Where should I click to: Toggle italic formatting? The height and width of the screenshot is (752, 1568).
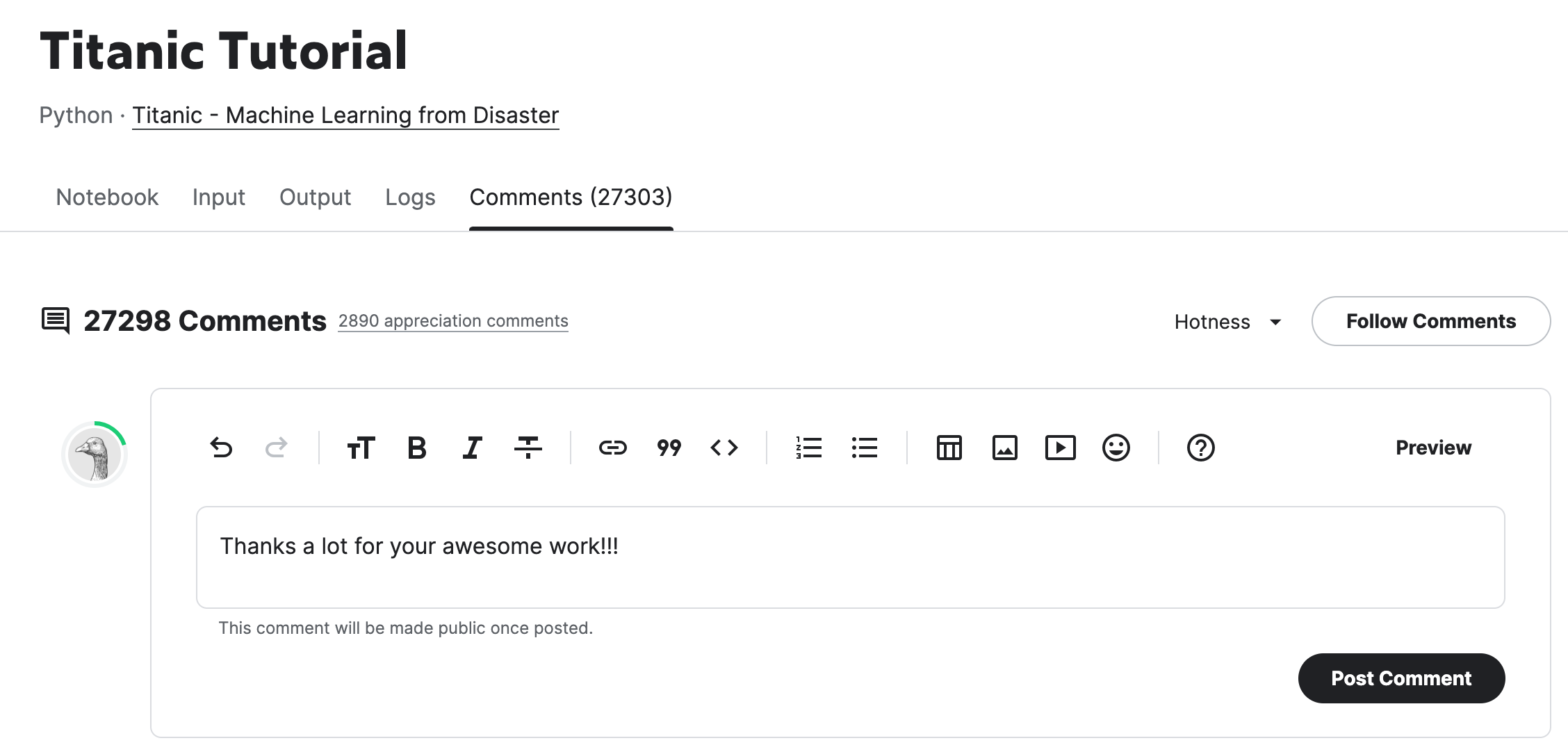[473, 448]
